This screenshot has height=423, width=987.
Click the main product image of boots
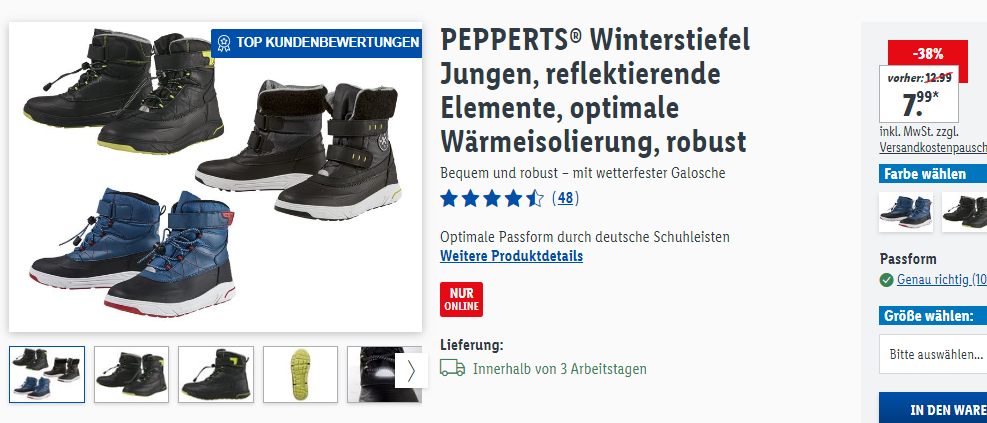click(x=215, y=177)
